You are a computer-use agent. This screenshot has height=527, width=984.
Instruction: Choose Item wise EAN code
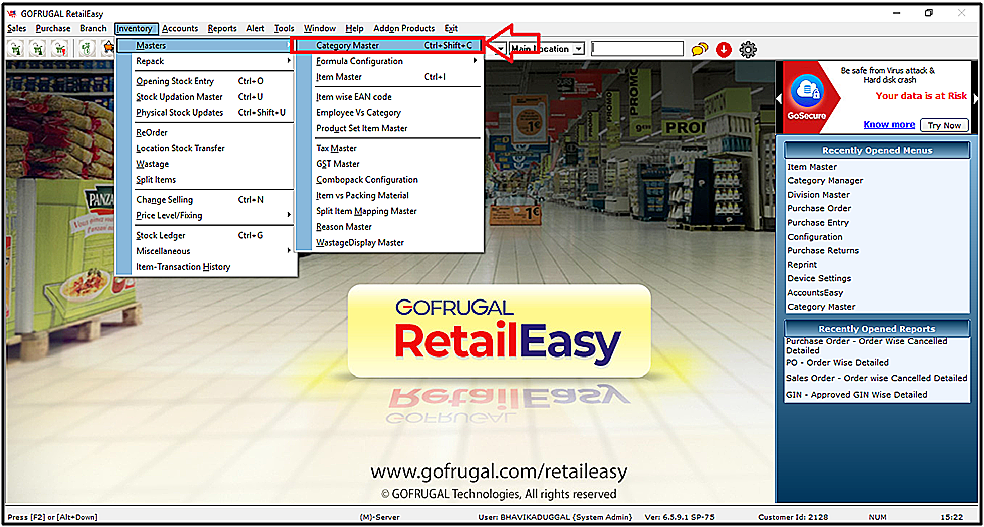pyautogui.click(x=388, y=97)
